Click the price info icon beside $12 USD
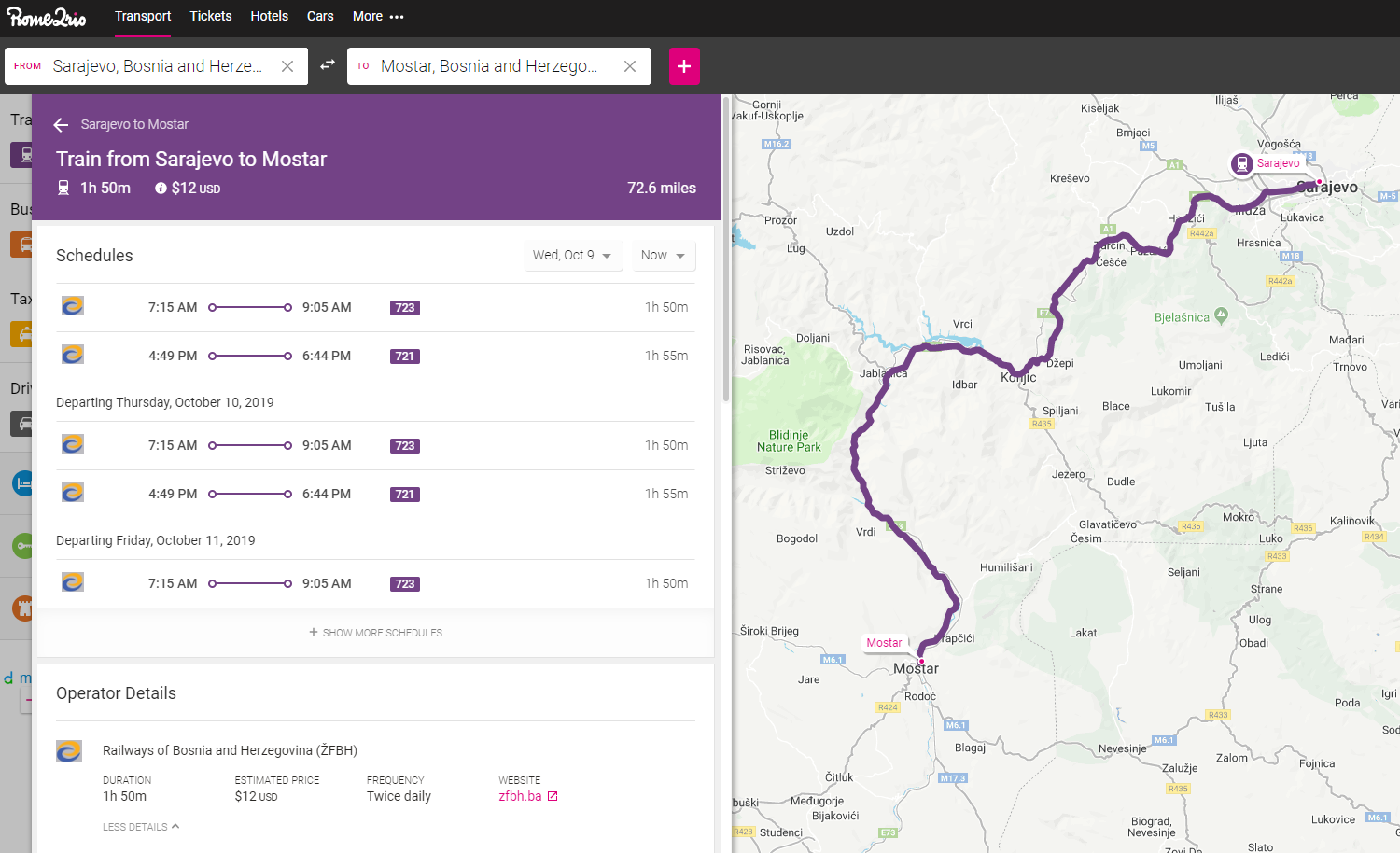 [161, 189]
